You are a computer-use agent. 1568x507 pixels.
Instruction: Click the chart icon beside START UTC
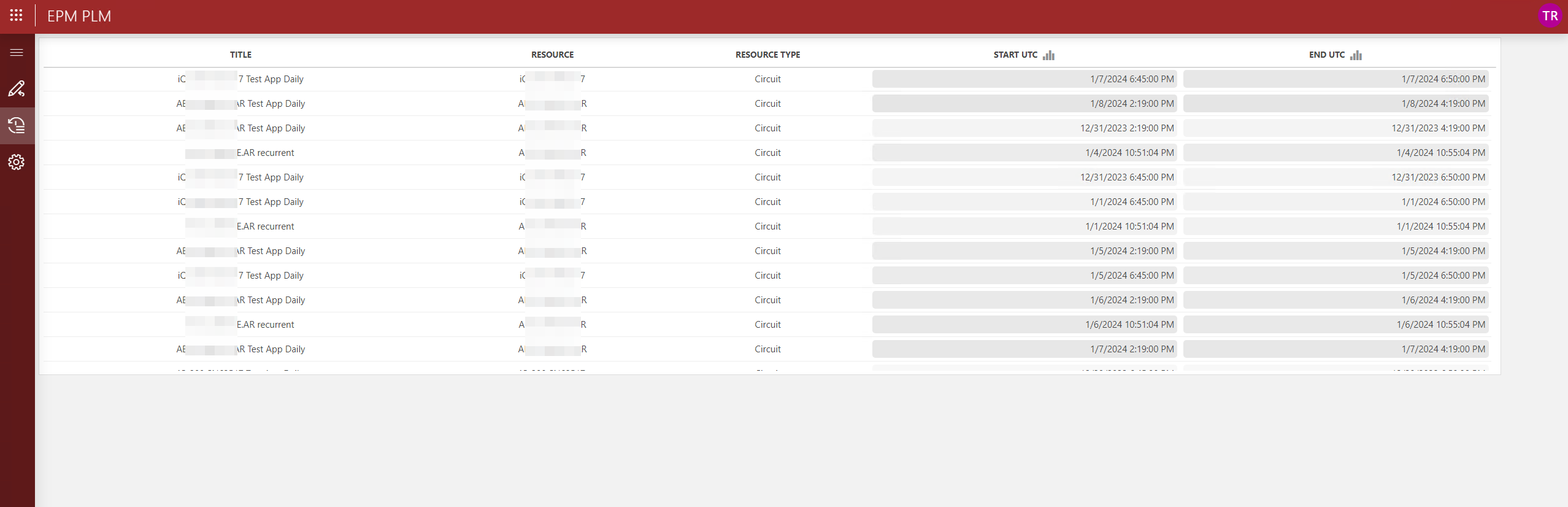1048,55
